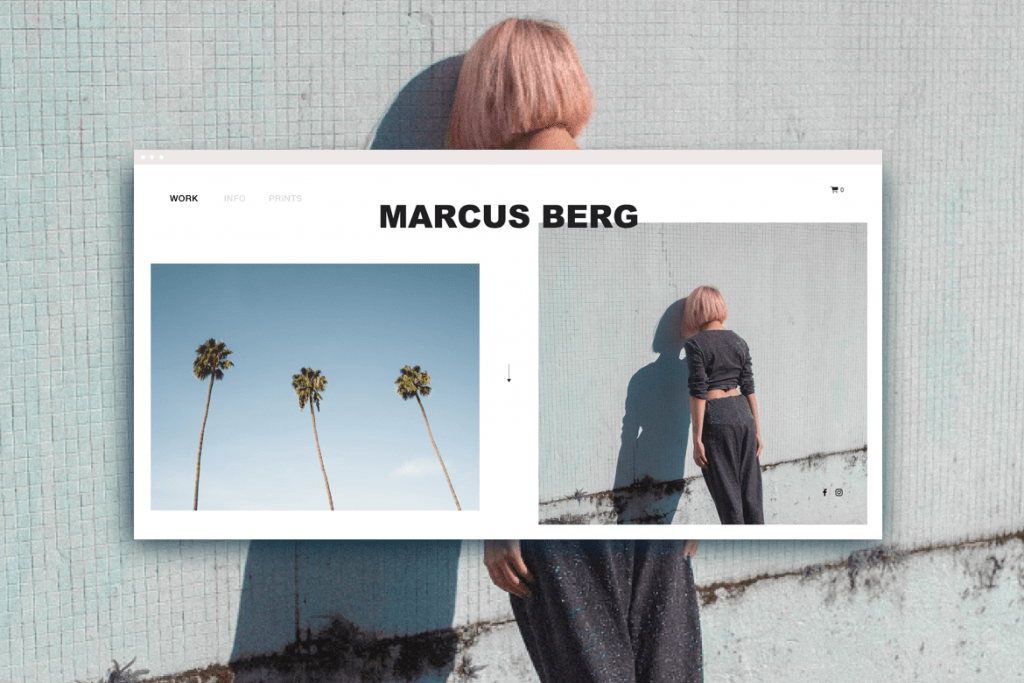Open the palm trees photo thumbnail
Image resolution: width=1024 pixels, height=683 pixels.
315,387
